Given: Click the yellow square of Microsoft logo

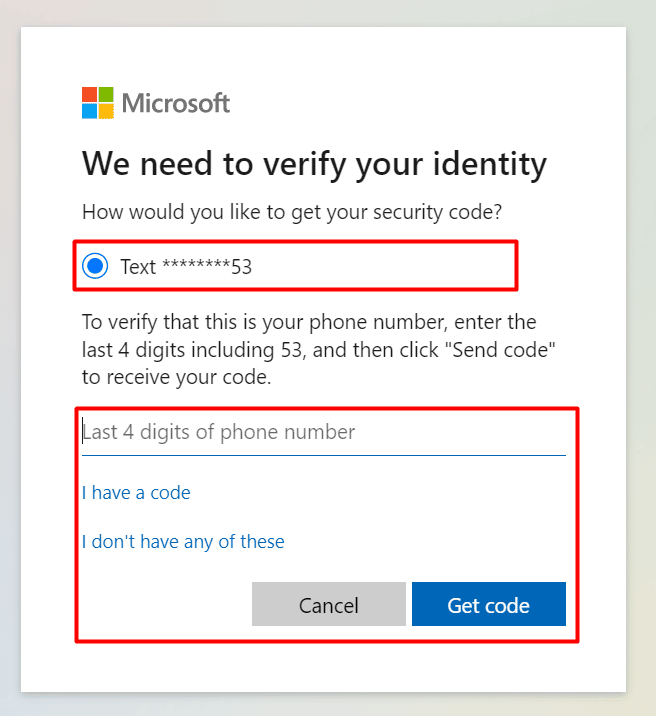Looking at the screenshot, I should (106, 111).
